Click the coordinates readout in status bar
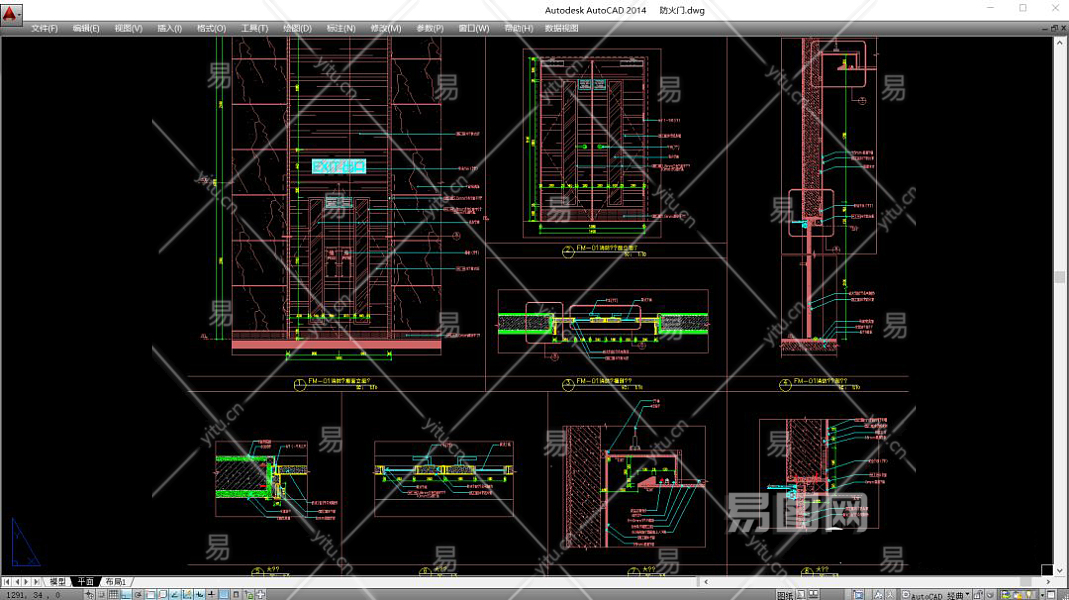 [x=32, y=595]
